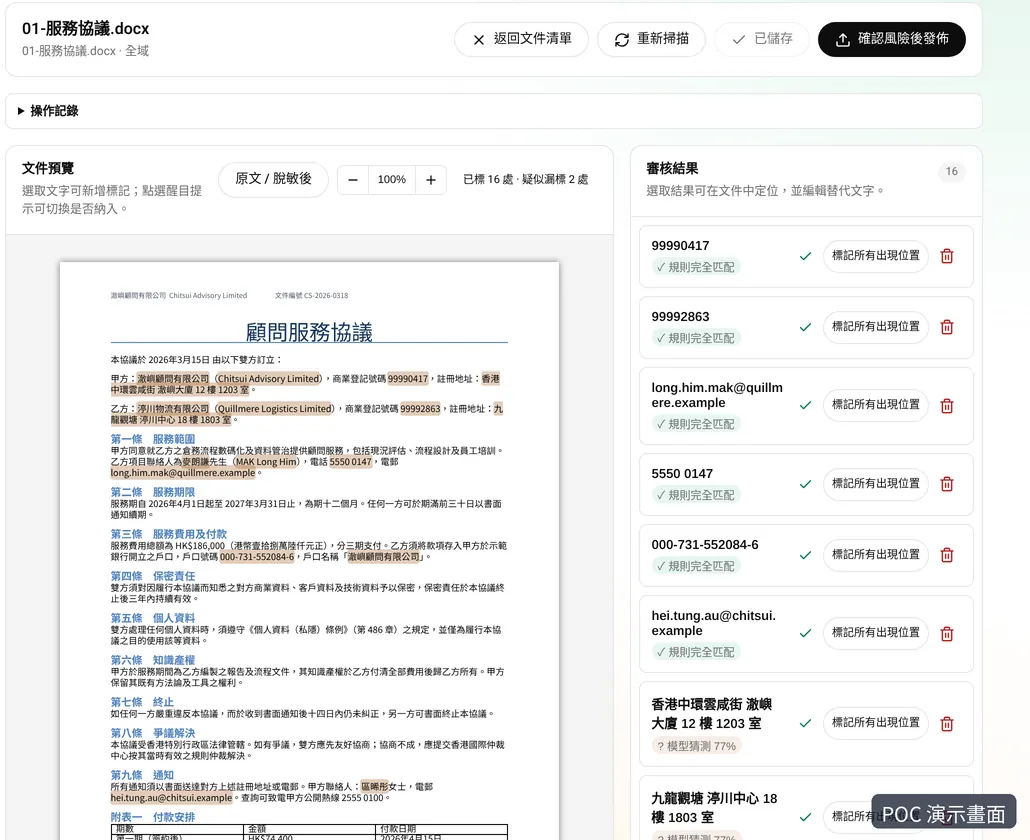Mark all occurrences of 香港中環雲咸街 address
This screenshot has height=840, width=1030.
876,722
